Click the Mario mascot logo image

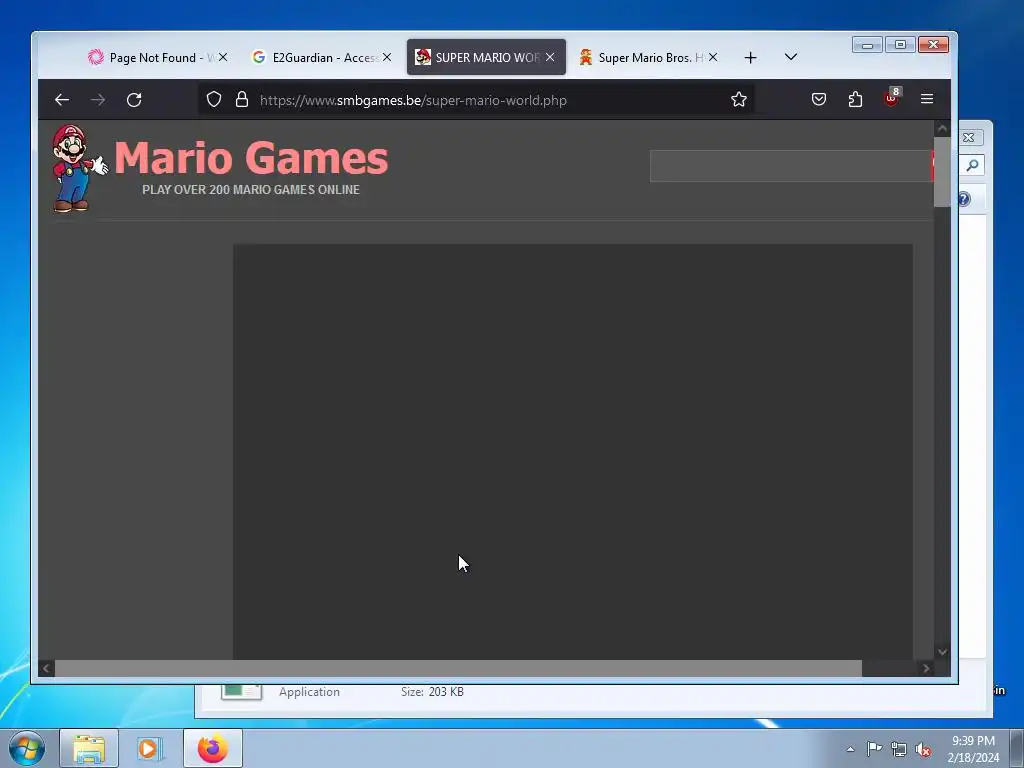point(78,168)
